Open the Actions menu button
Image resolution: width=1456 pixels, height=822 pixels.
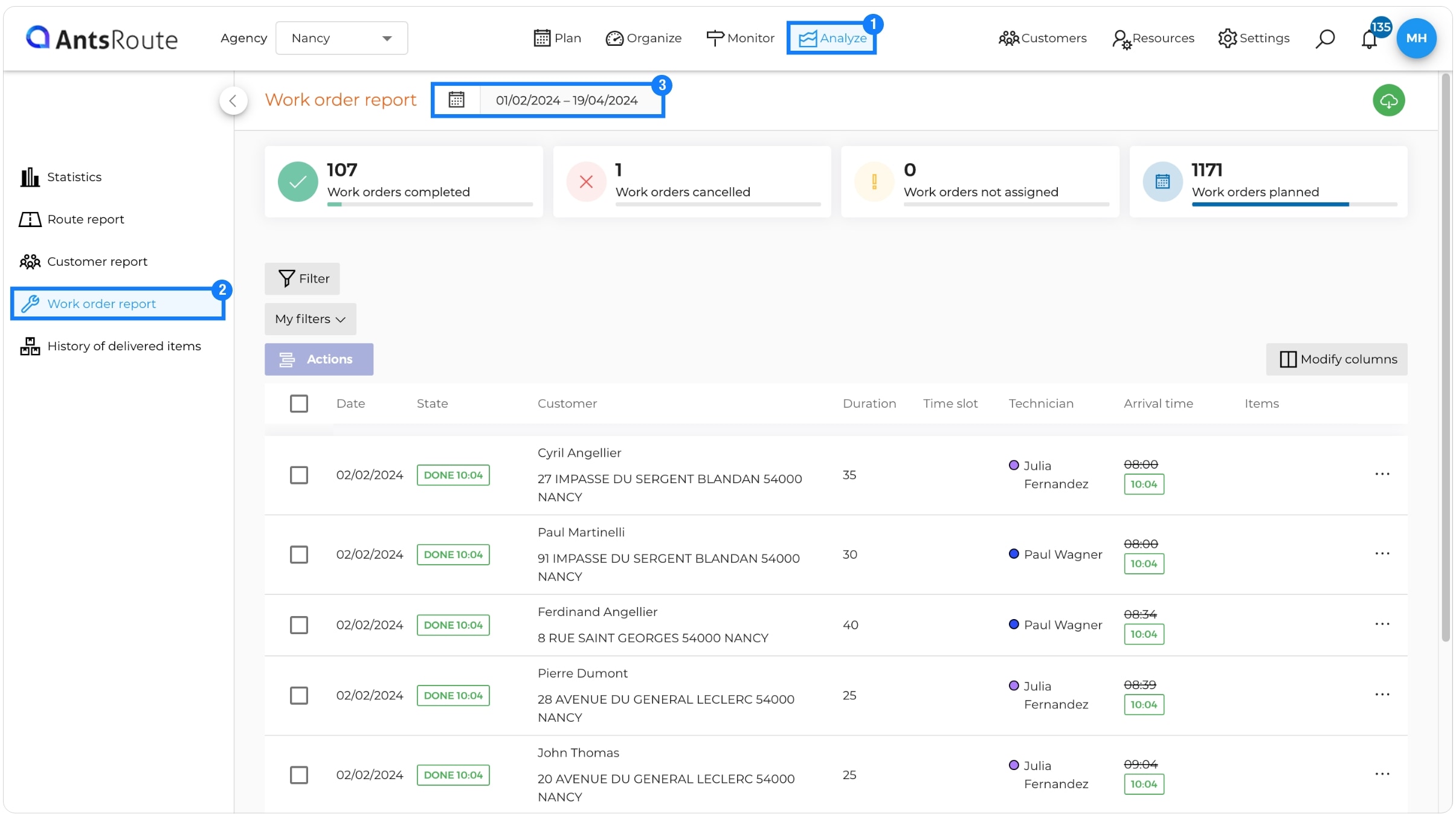click(x=319, y=359)
